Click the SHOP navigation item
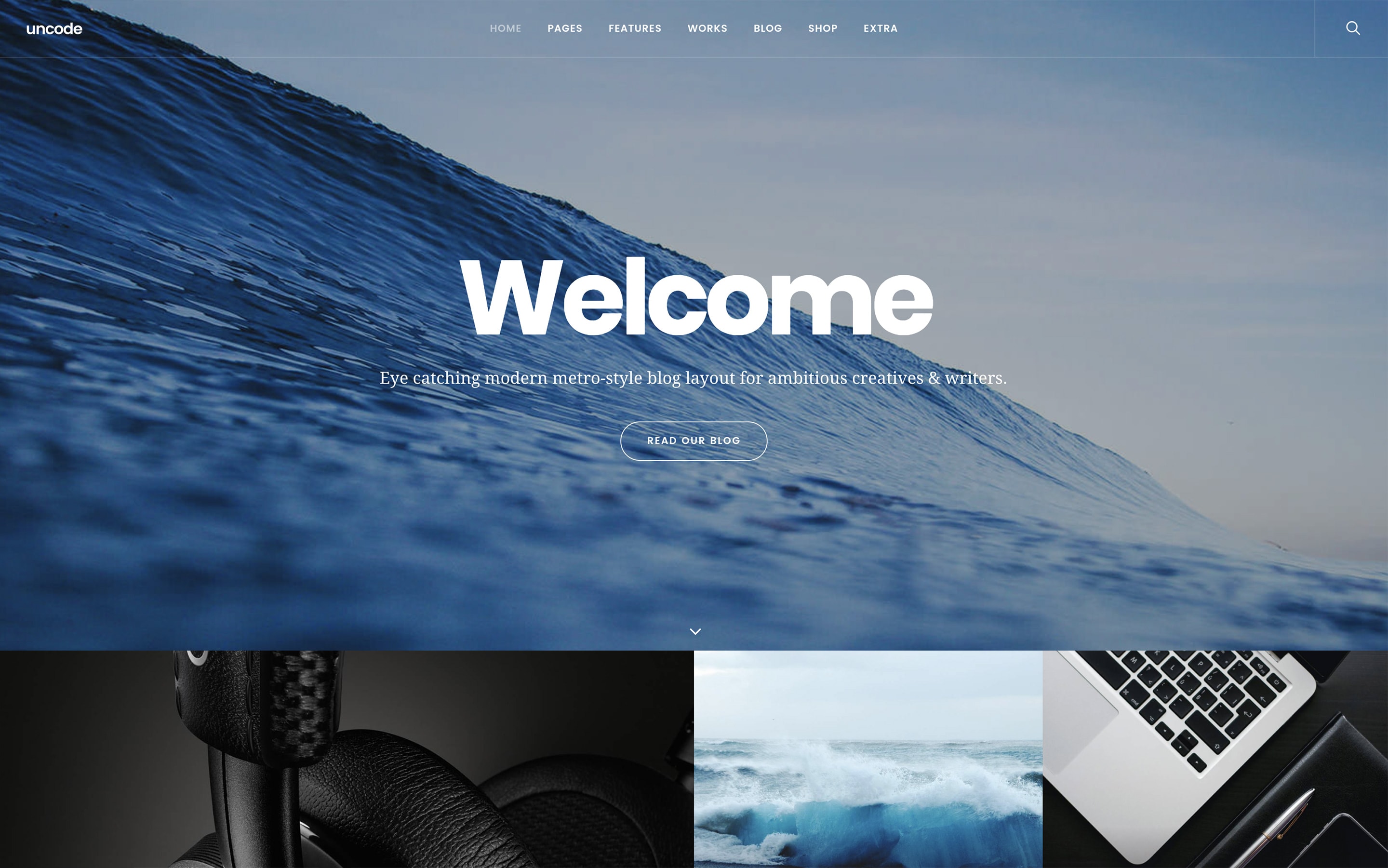The height and width of the screenshot is (868, 1388). [x=822, y=28]
